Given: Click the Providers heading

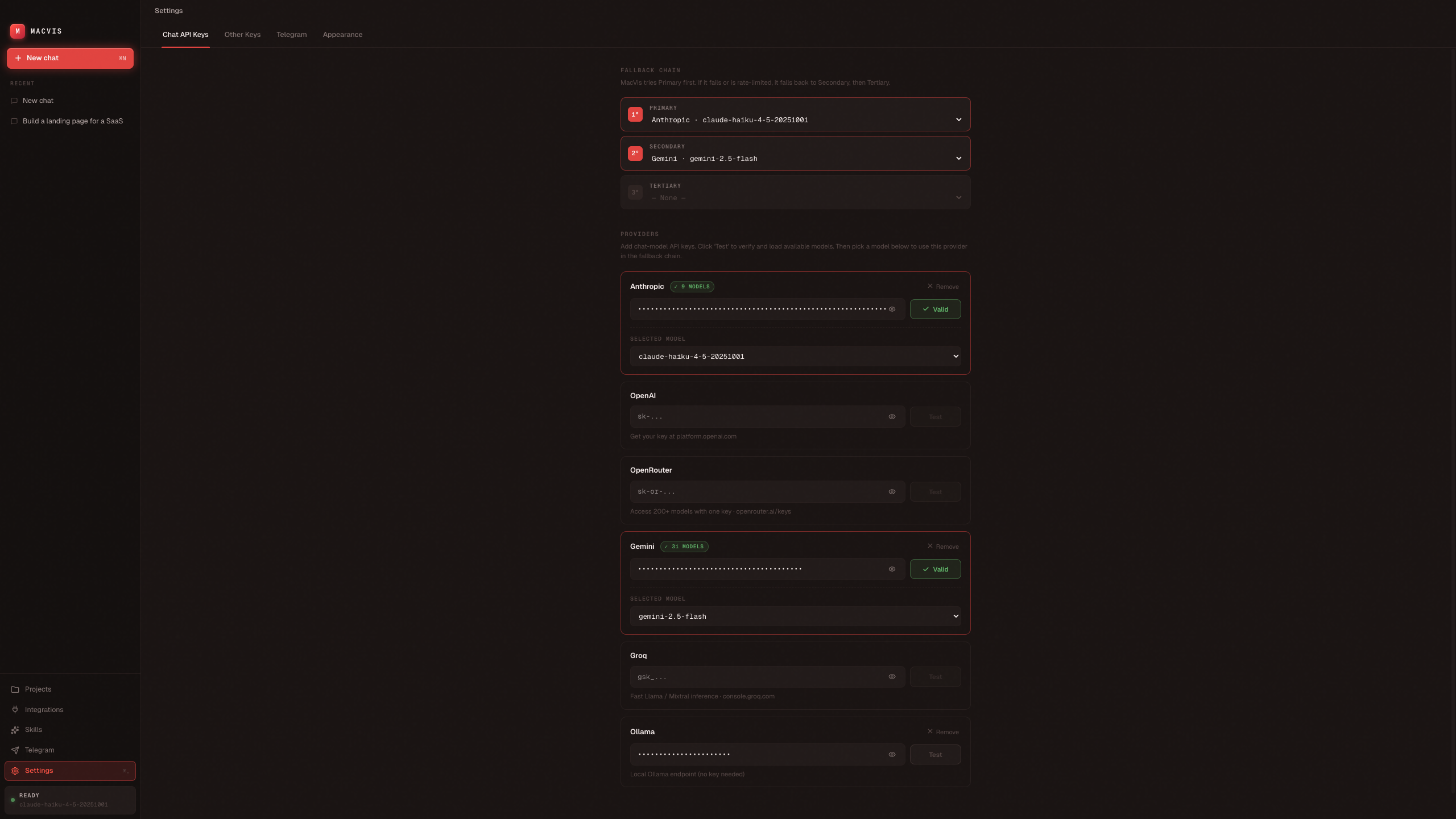Looking at the screenshot, I should pos(639,234).
